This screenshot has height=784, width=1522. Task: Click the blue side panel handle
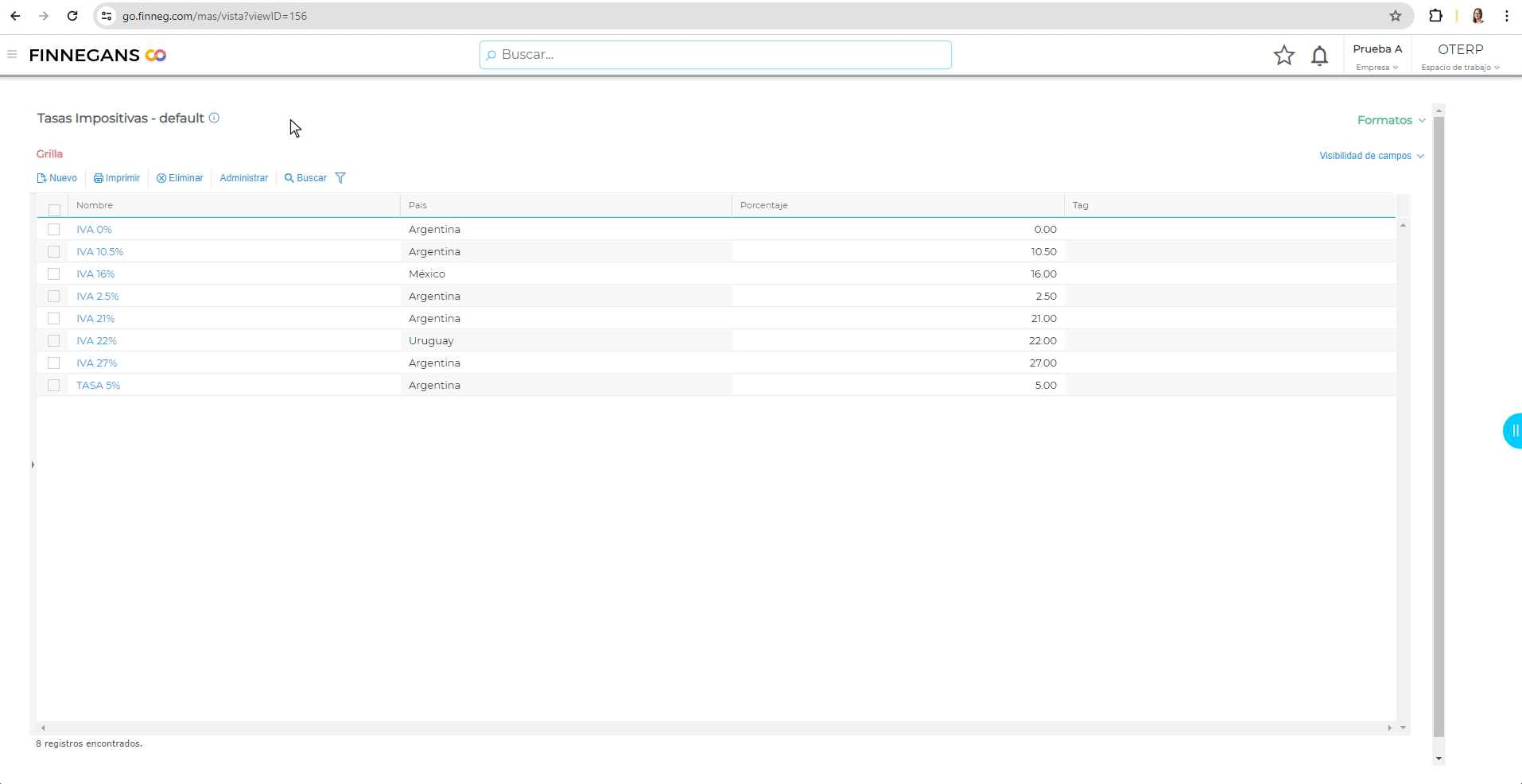[x=1512, y=431]
